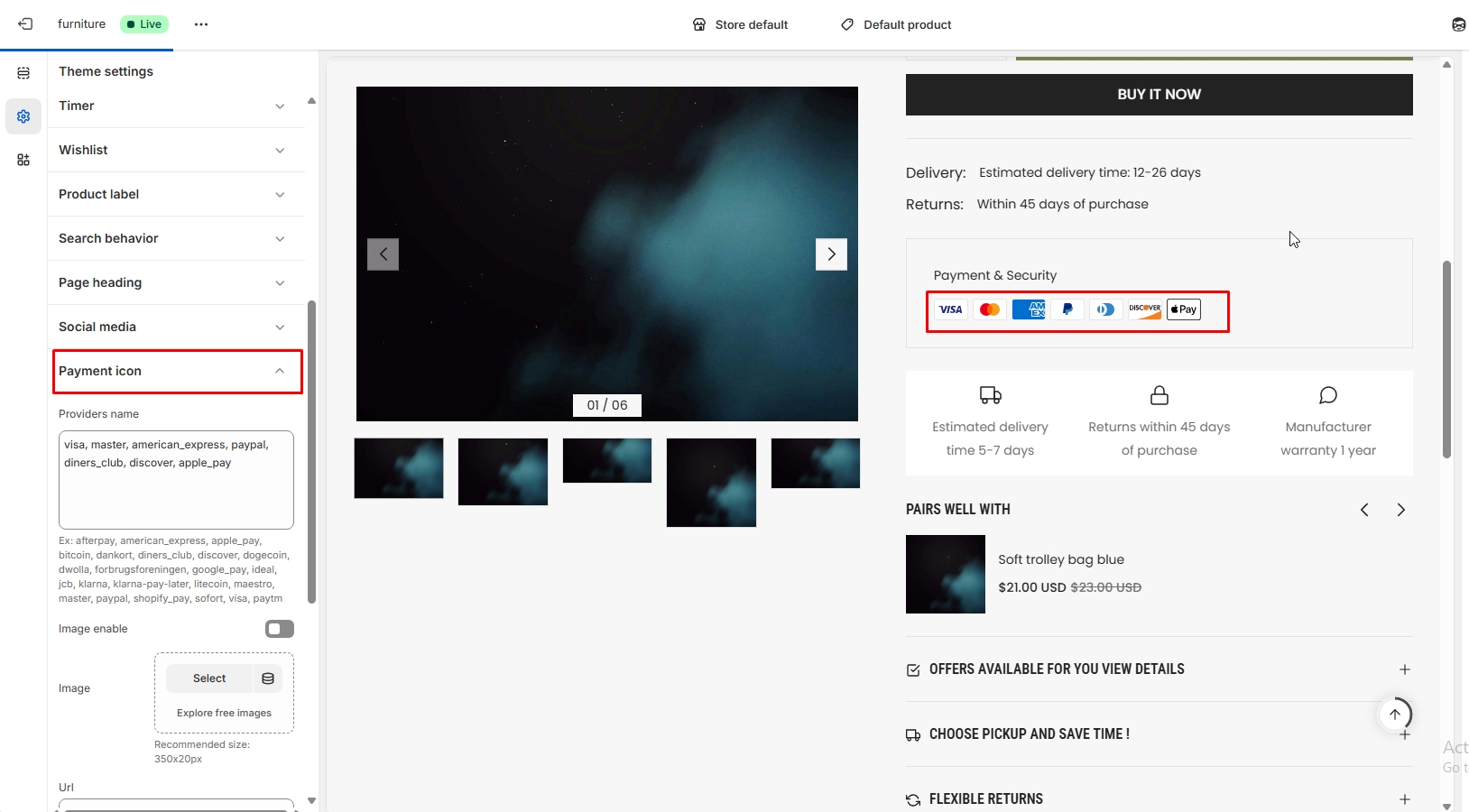
Task: Click the Explore free images link
Action: [224, 713]
